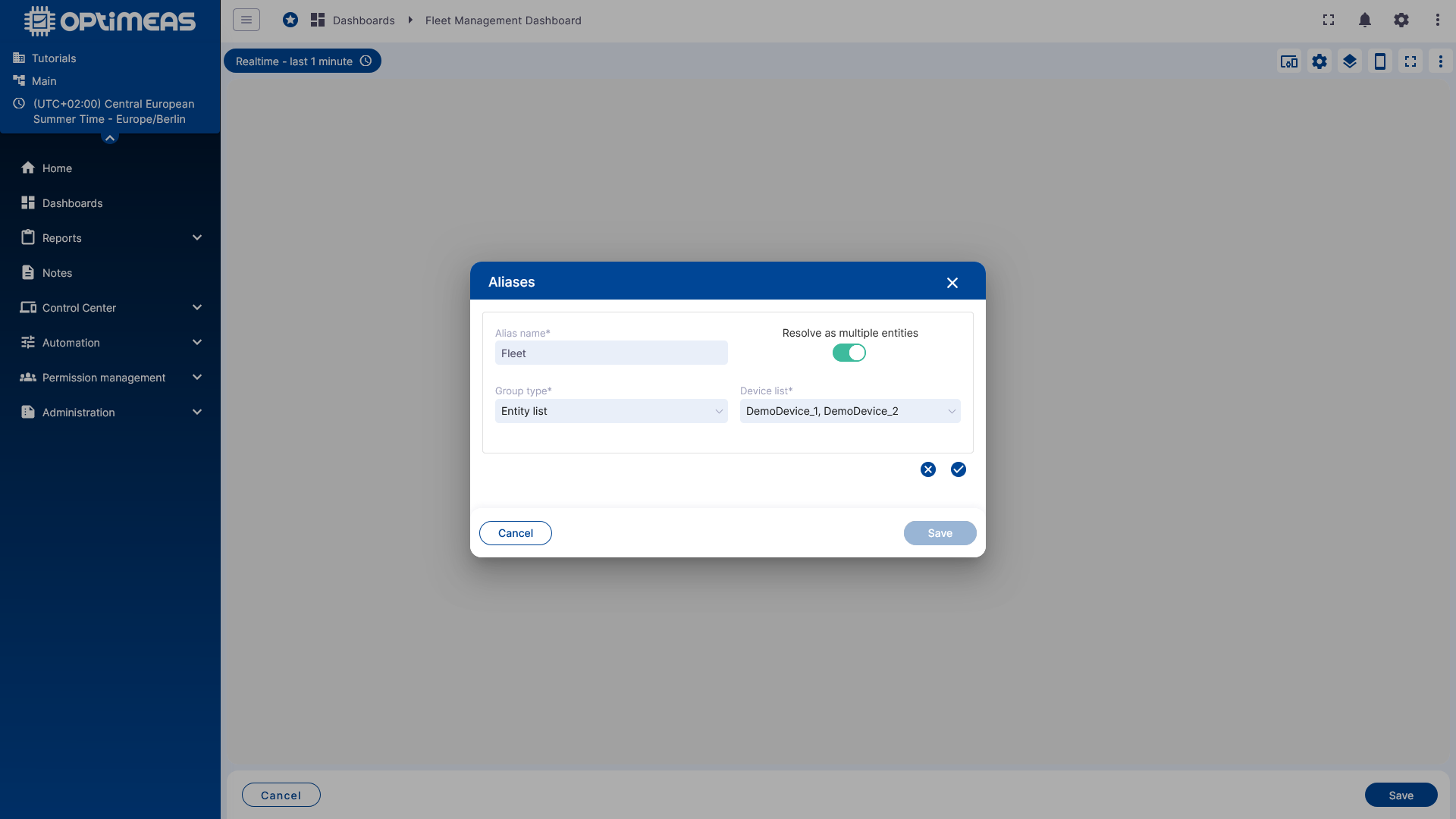Viewport: 1456px width, 819px height.
Task: Open manage layouts layers icon
Action: pos(1350,61)
